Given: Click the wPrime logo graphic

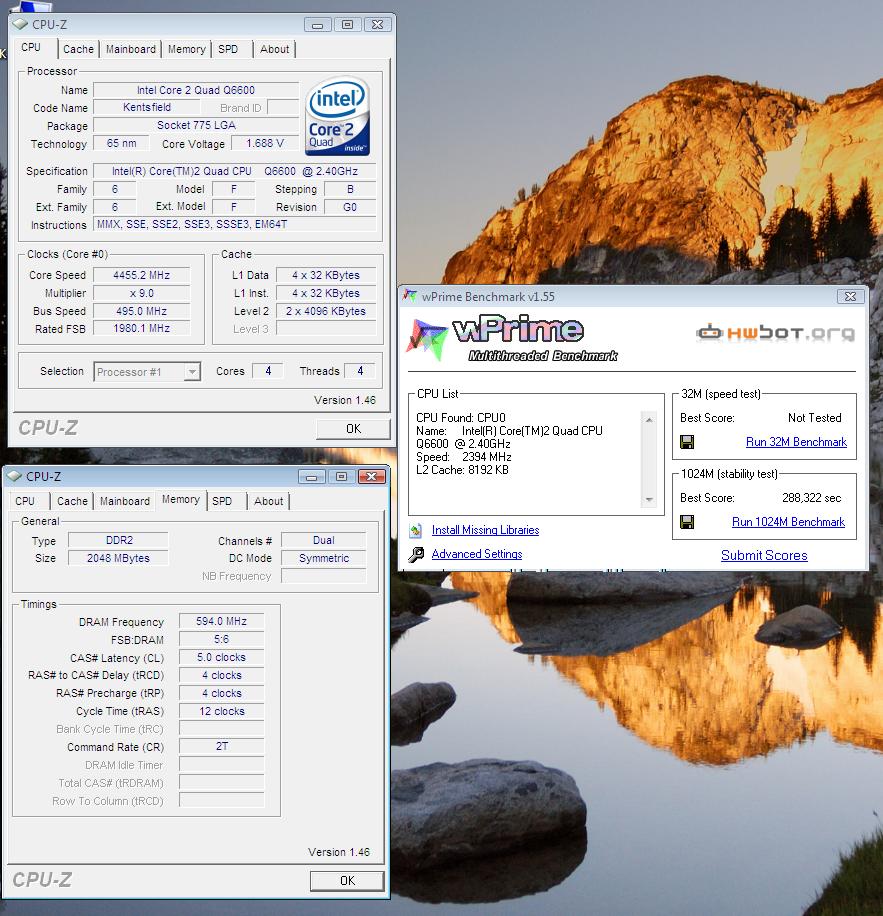Looking at the screenshot, I should [512, 339].
